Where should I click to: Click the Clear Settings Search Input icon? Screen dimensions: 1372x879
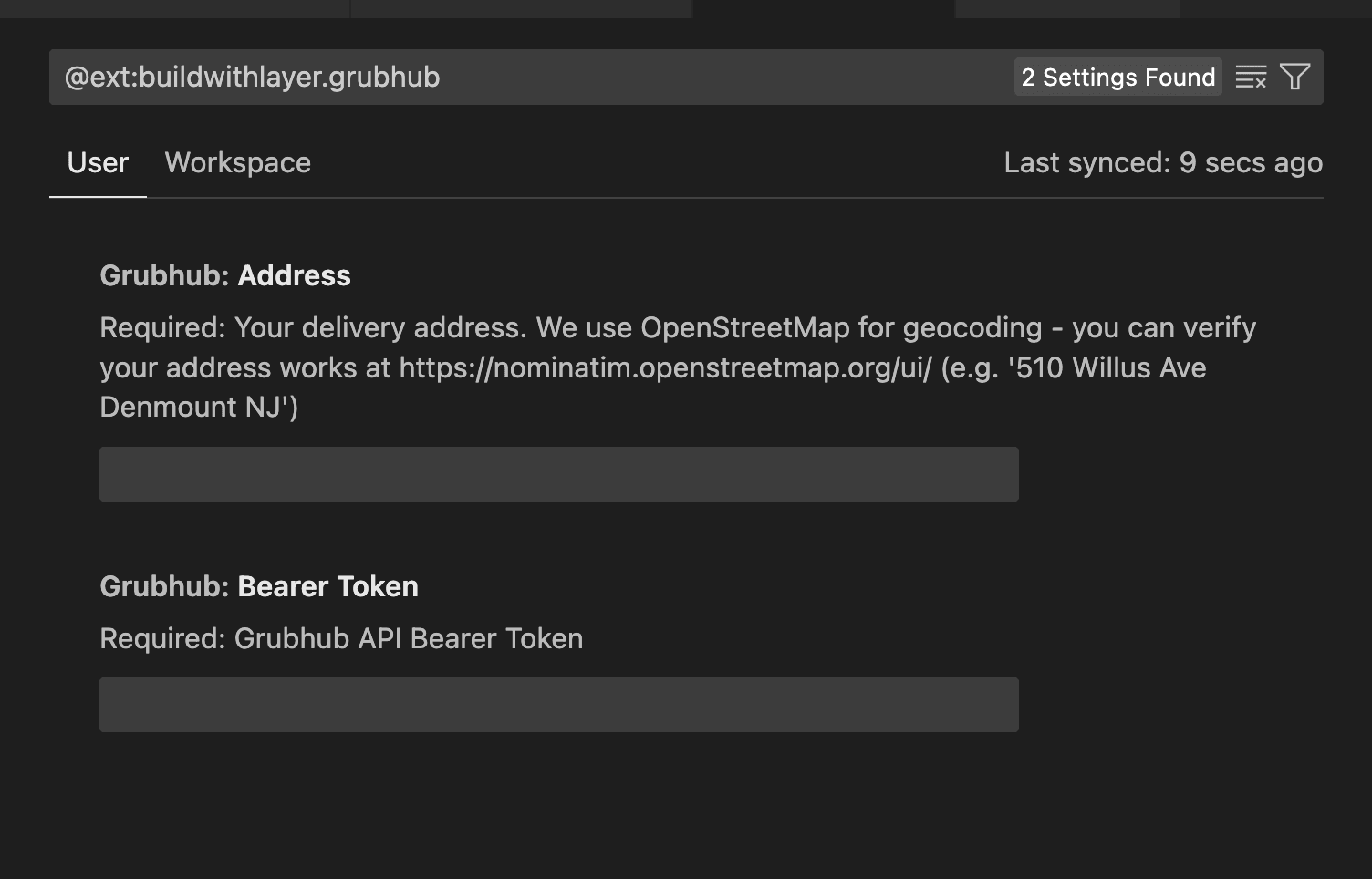tap(1251, 78)
